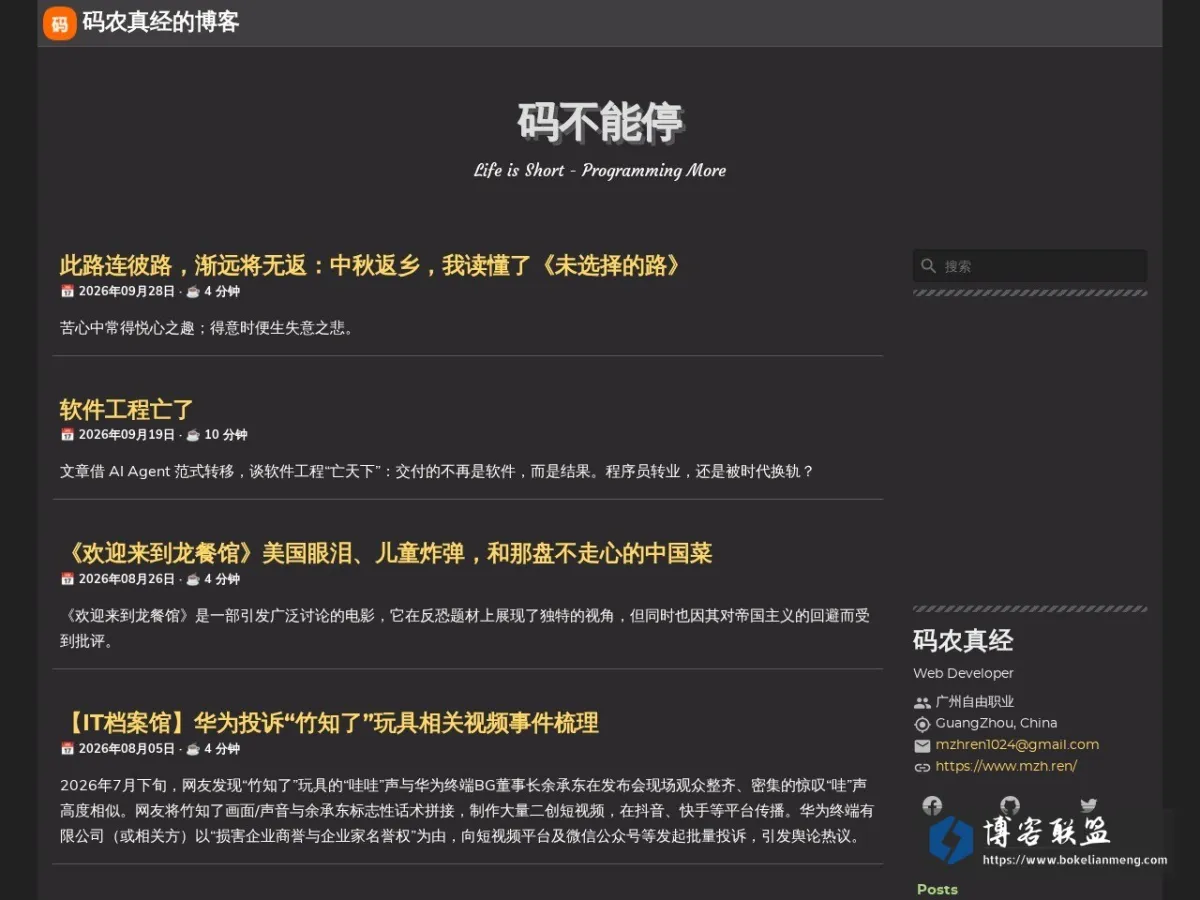Click the orange 码 site logo icon

(60, 23)
